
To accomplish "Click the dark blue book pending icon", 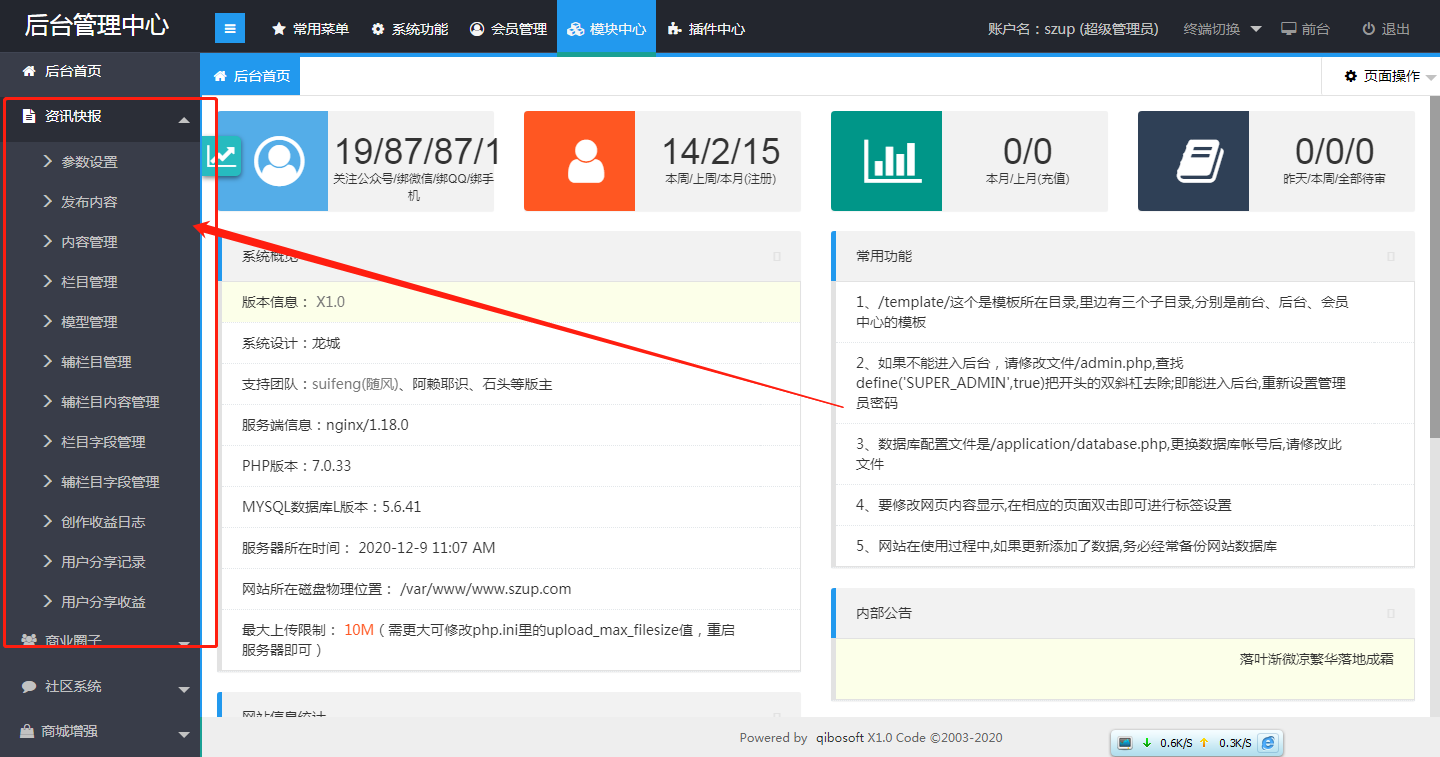I will [1193, 161].
